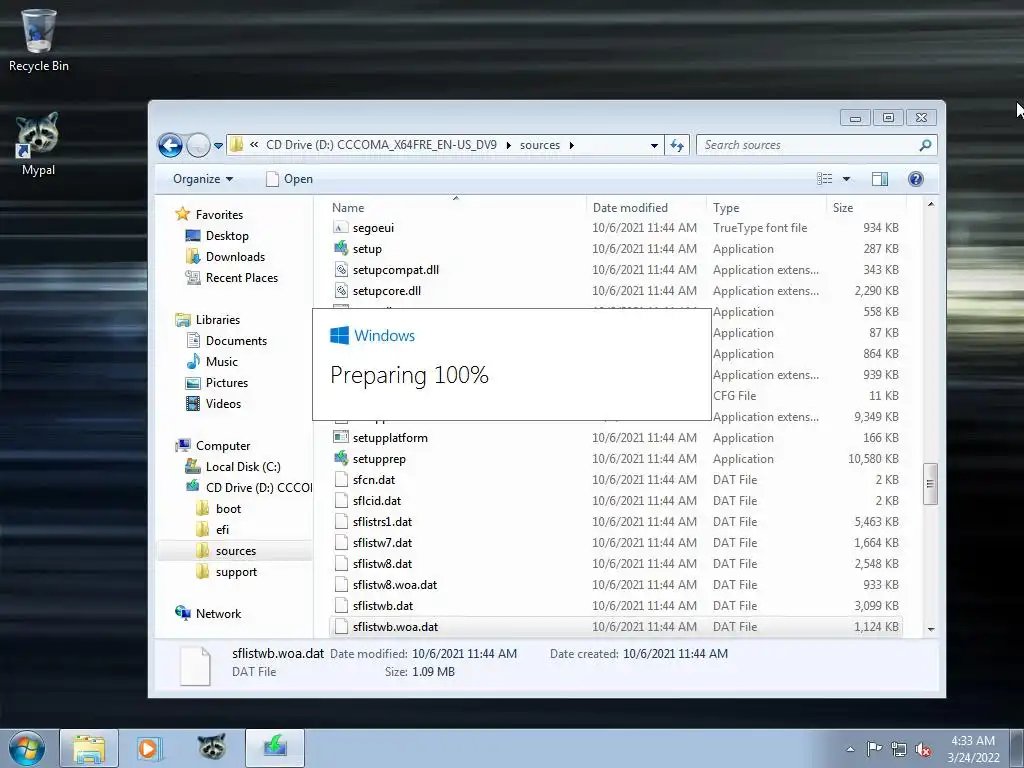The image size is (1024, 768).
Task: Go back with the Explorer back arrow
Action: point(170,145)
